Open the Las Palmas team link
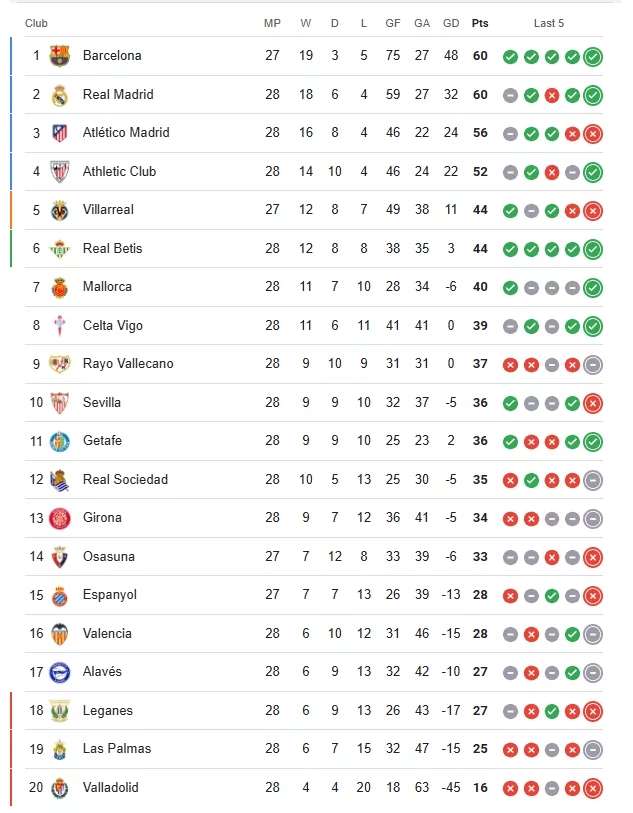Screen dimensions: 633x813 tap(117, 748)
